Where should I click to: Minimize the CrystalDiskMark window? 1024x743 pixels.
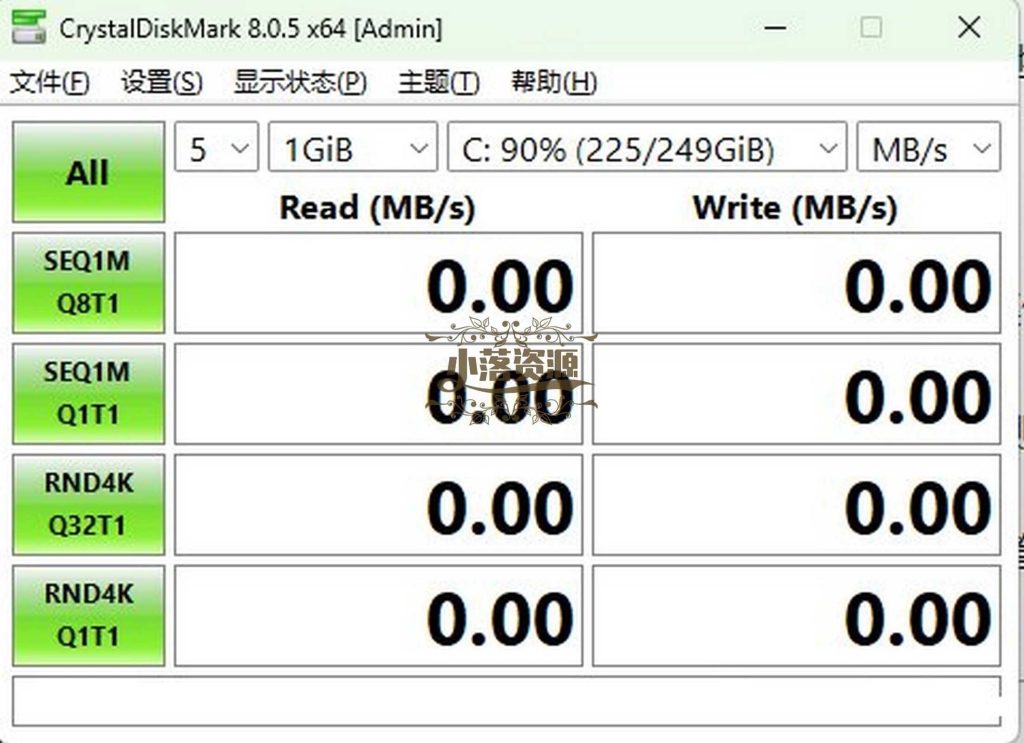[775, 27]
